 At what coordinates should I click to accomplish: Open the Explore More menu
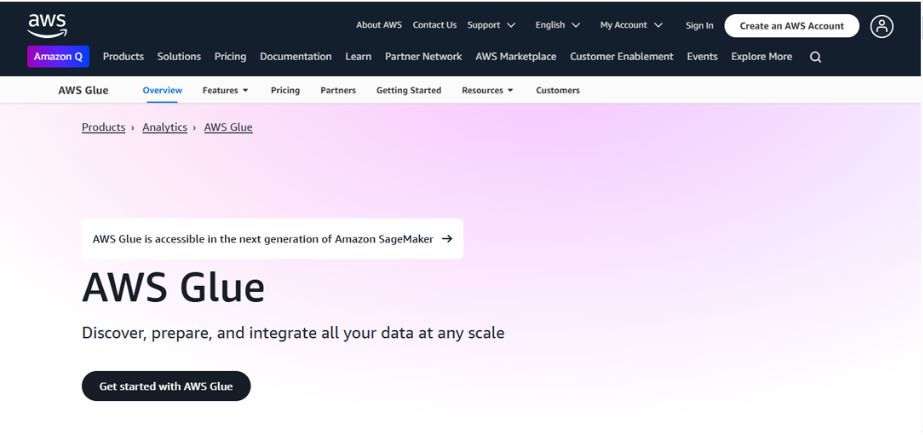(x=761, y=57)
